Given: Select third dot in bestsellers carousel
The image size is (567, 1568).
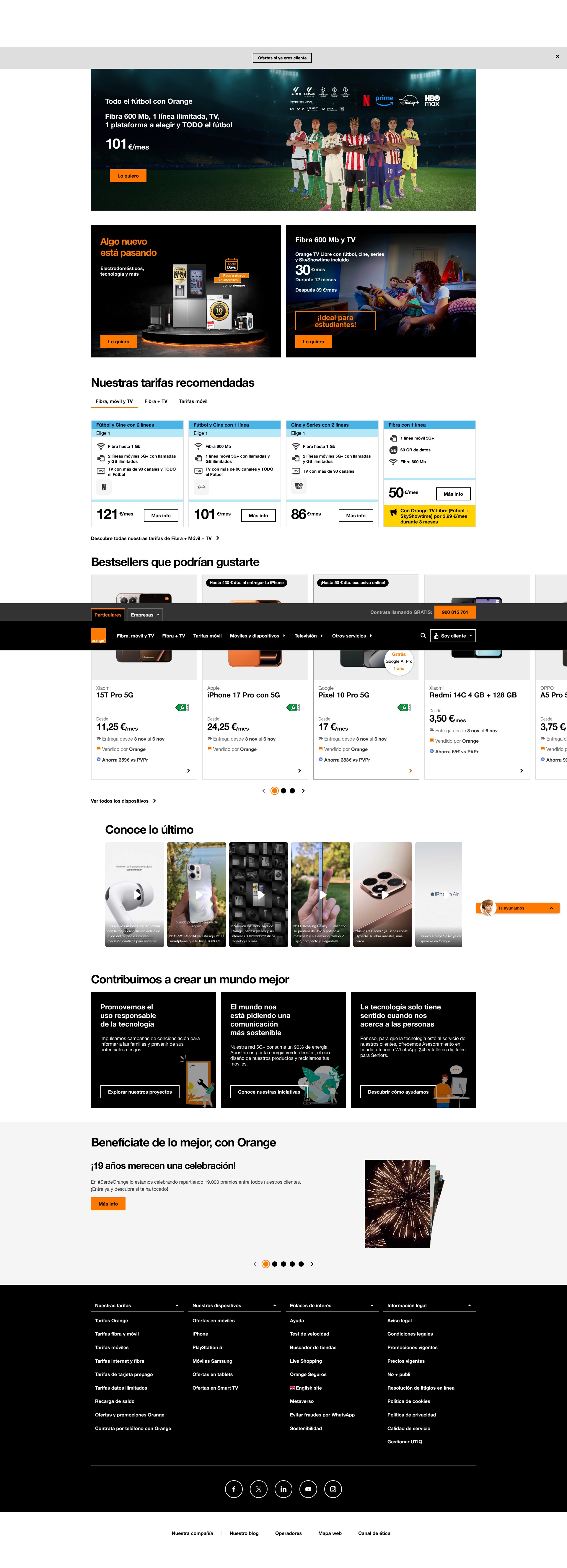Looking at the screenshot, I should (293, 791).
